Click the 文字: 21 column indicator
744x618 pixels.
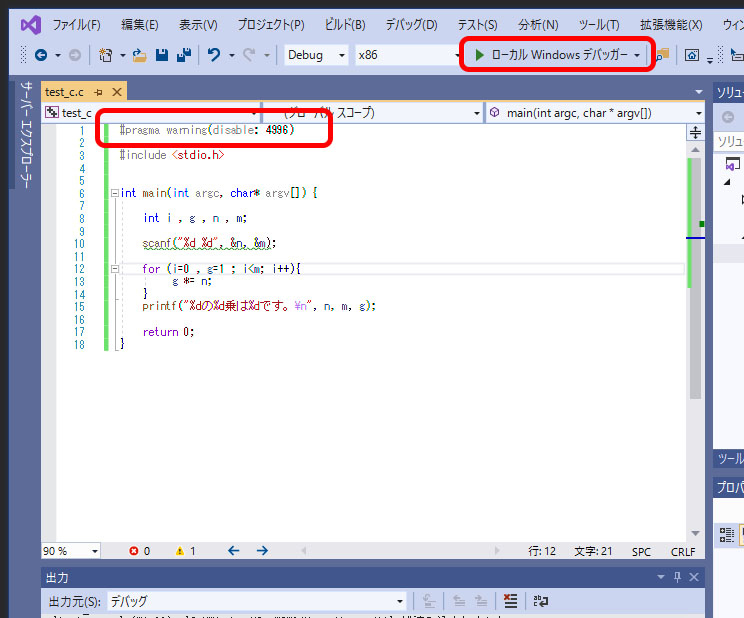pyautogui.click(x=593, y=551)
